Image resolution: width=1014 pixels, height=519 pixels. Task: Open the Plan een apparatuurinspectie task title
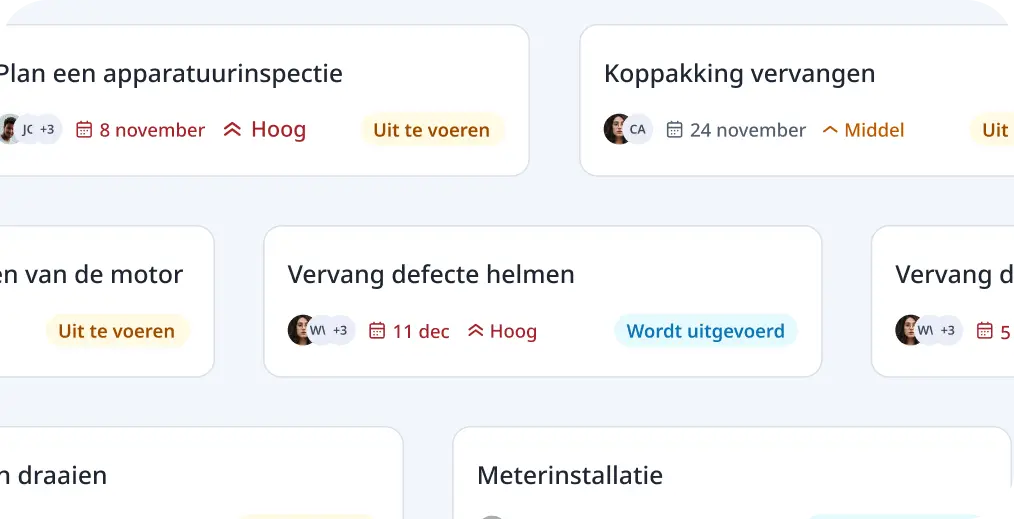[169, 74]
